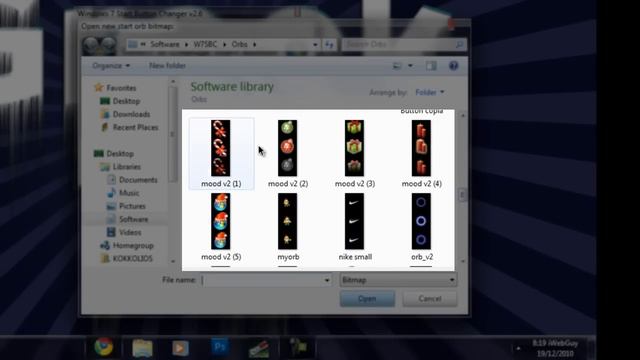Click the file list scroll down arrow

coord(462,261)
